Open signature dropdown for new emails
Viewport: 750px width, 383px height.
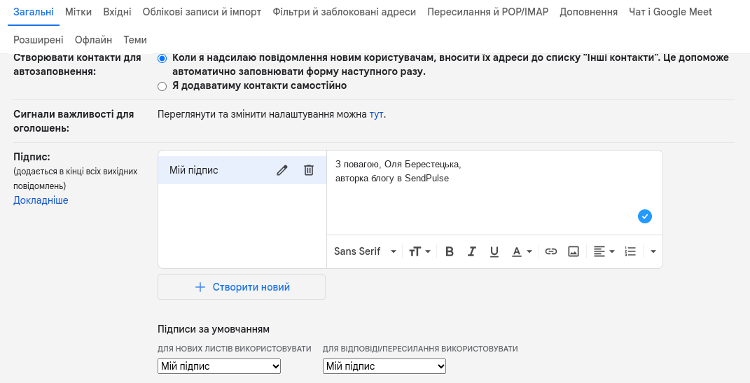[219, 367]
